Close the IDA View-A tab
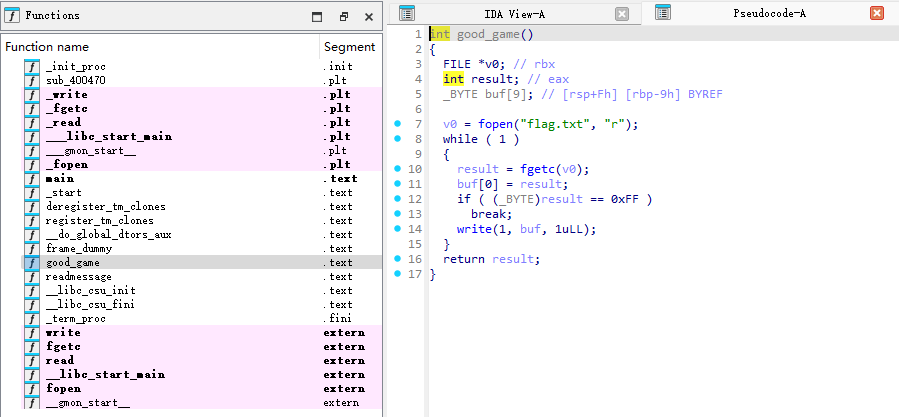 (x=622, y=14)
